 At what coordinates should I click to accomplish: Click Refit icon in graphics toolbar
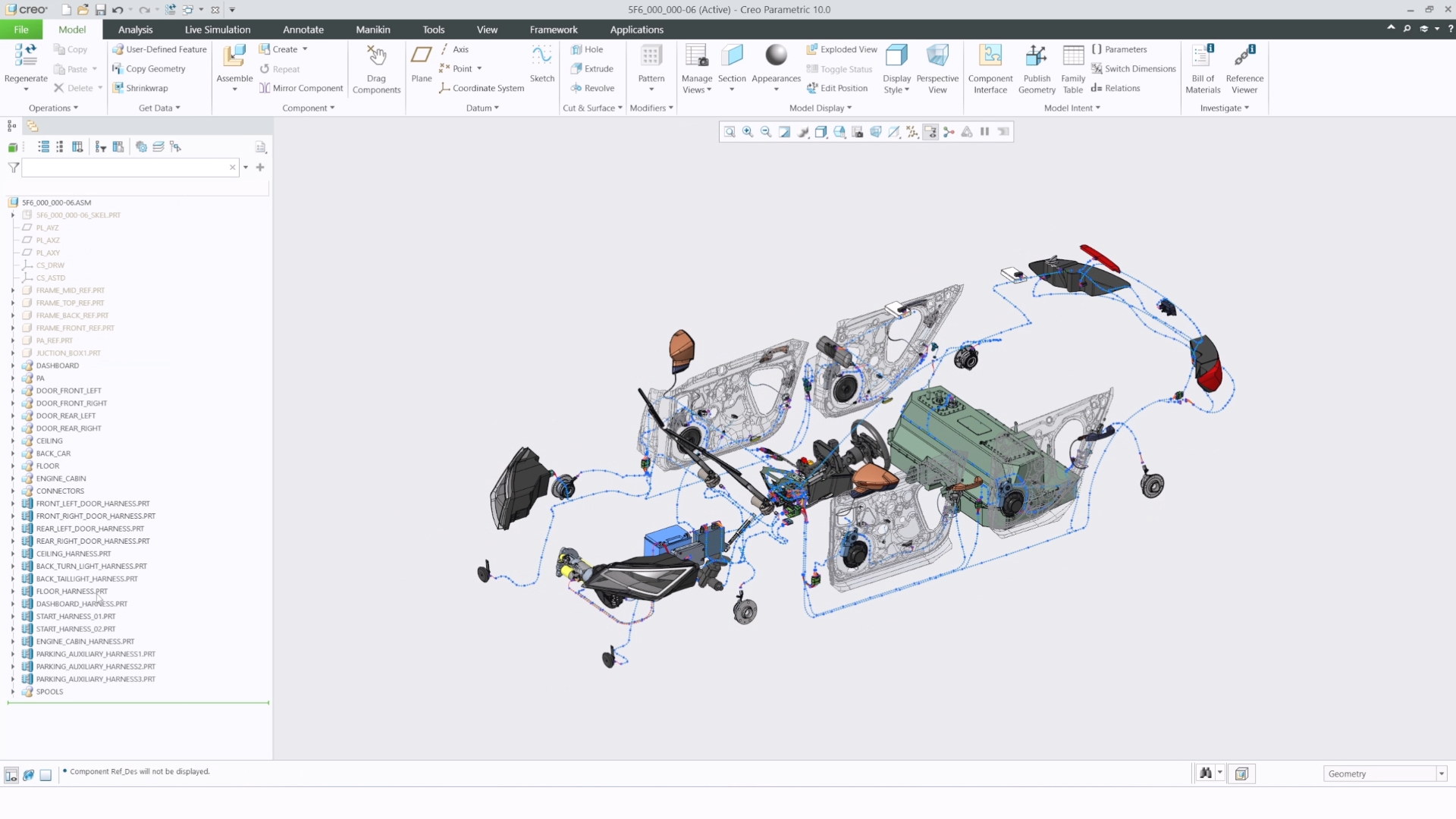tap(730, 132)
